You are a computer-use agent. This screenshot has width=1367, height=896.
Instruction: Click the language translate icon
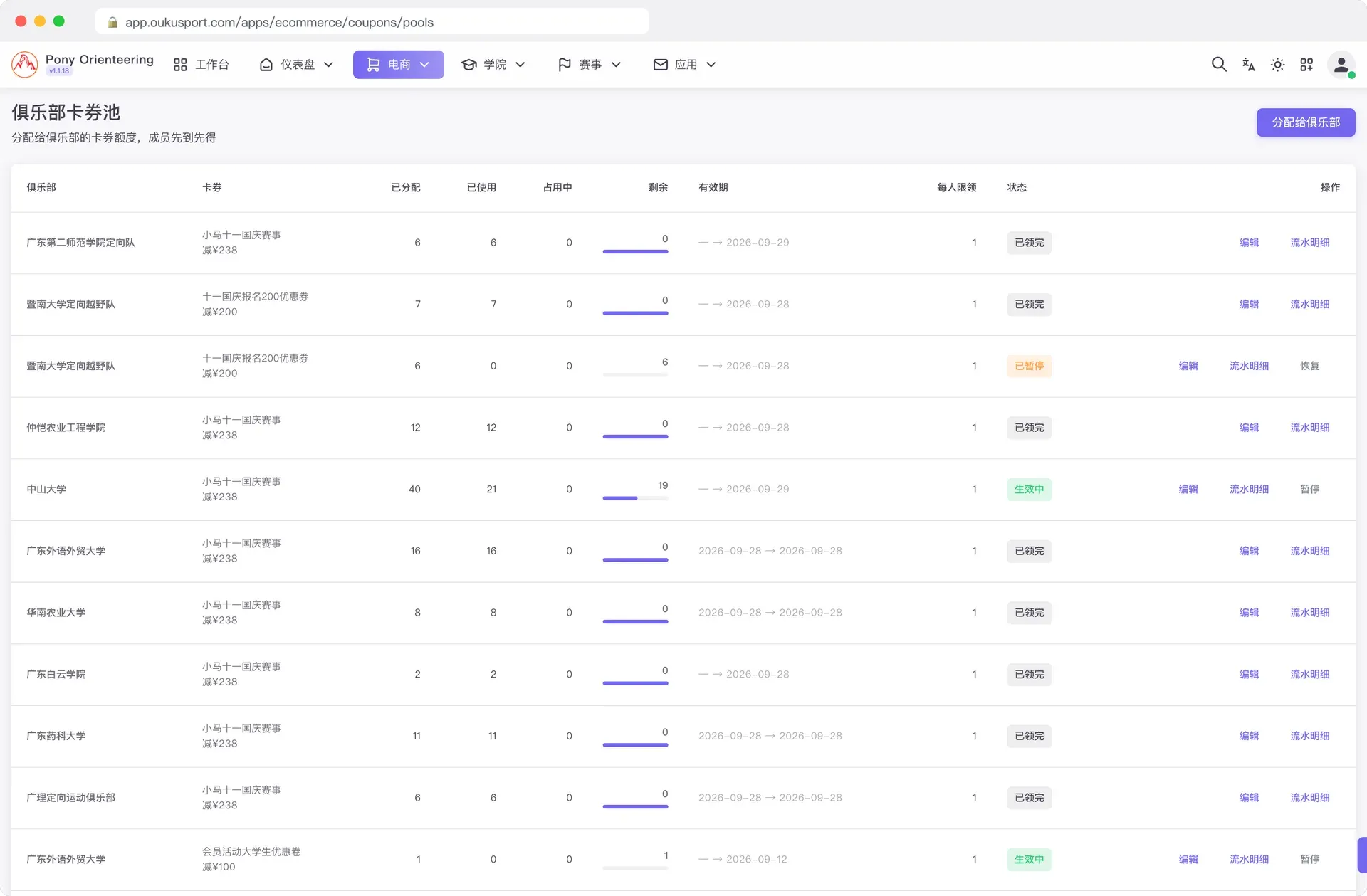[x=1248, y=65]
